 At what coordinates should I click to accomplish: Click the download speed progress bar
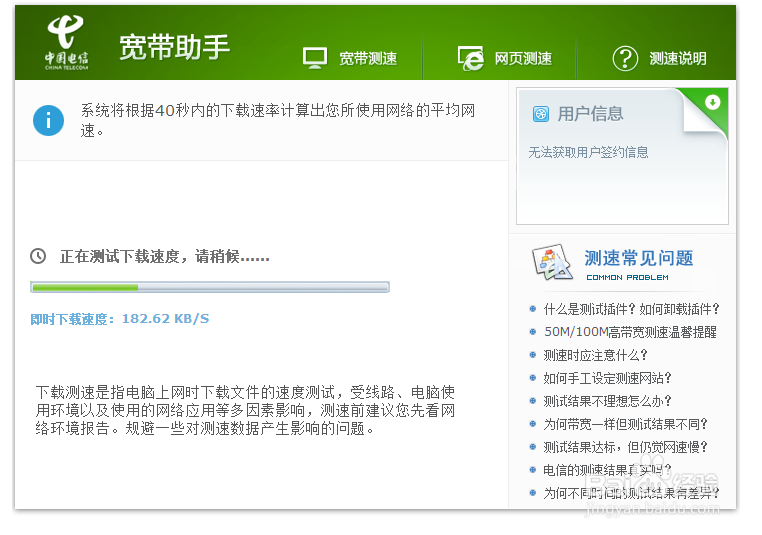pos(209,288)
